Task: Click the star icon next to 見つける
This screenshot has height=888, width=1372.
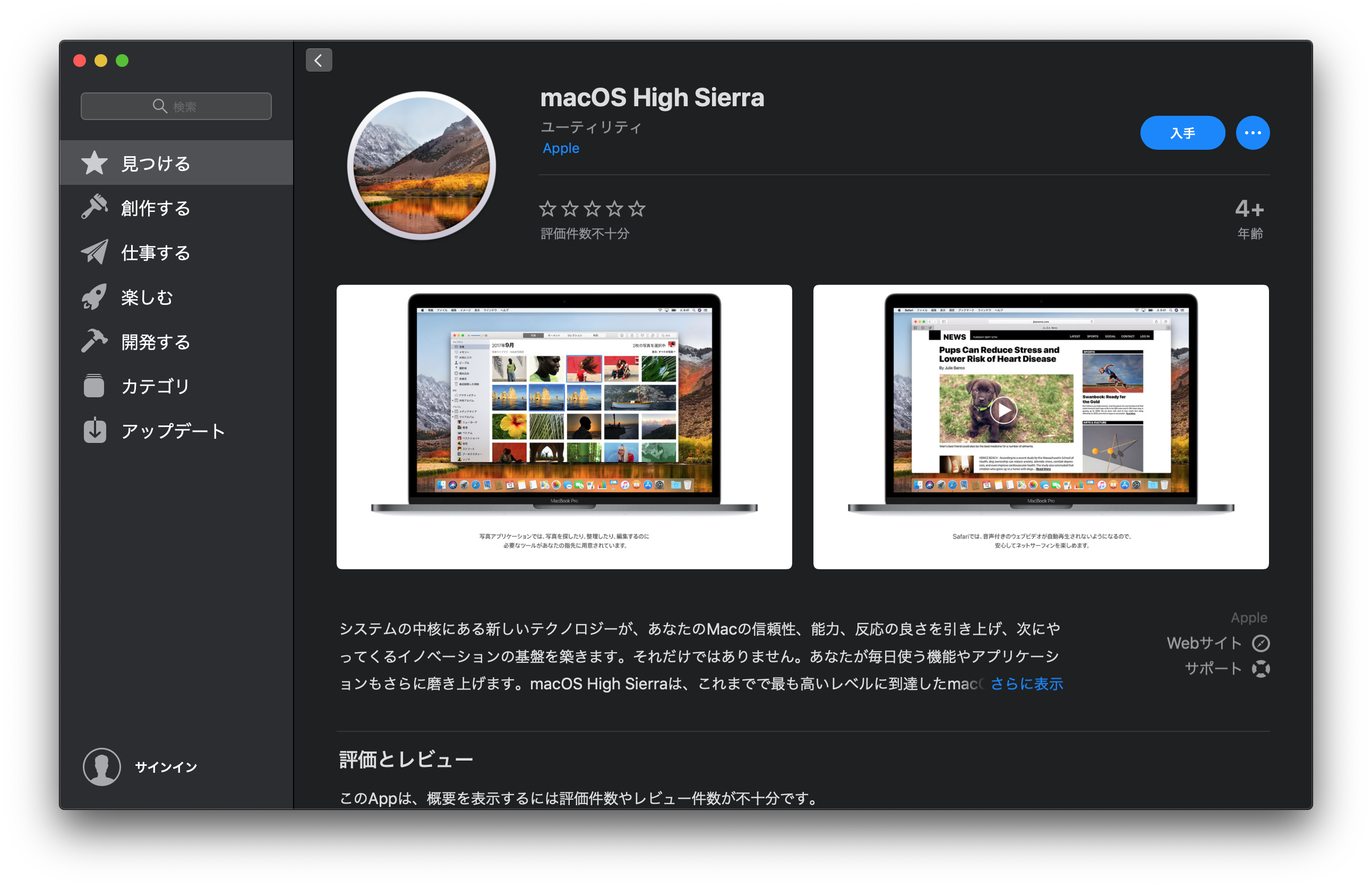Action: [94, 163]
